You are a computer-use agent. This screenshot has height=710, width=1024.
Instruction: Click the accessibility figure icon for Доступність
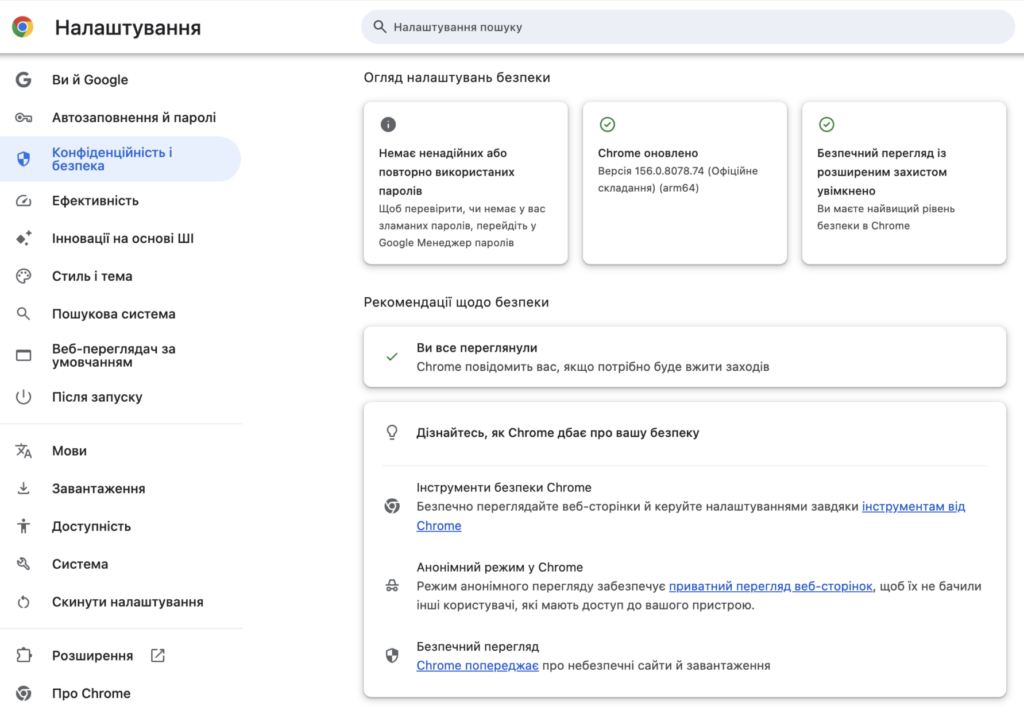(x=24, y=526)
